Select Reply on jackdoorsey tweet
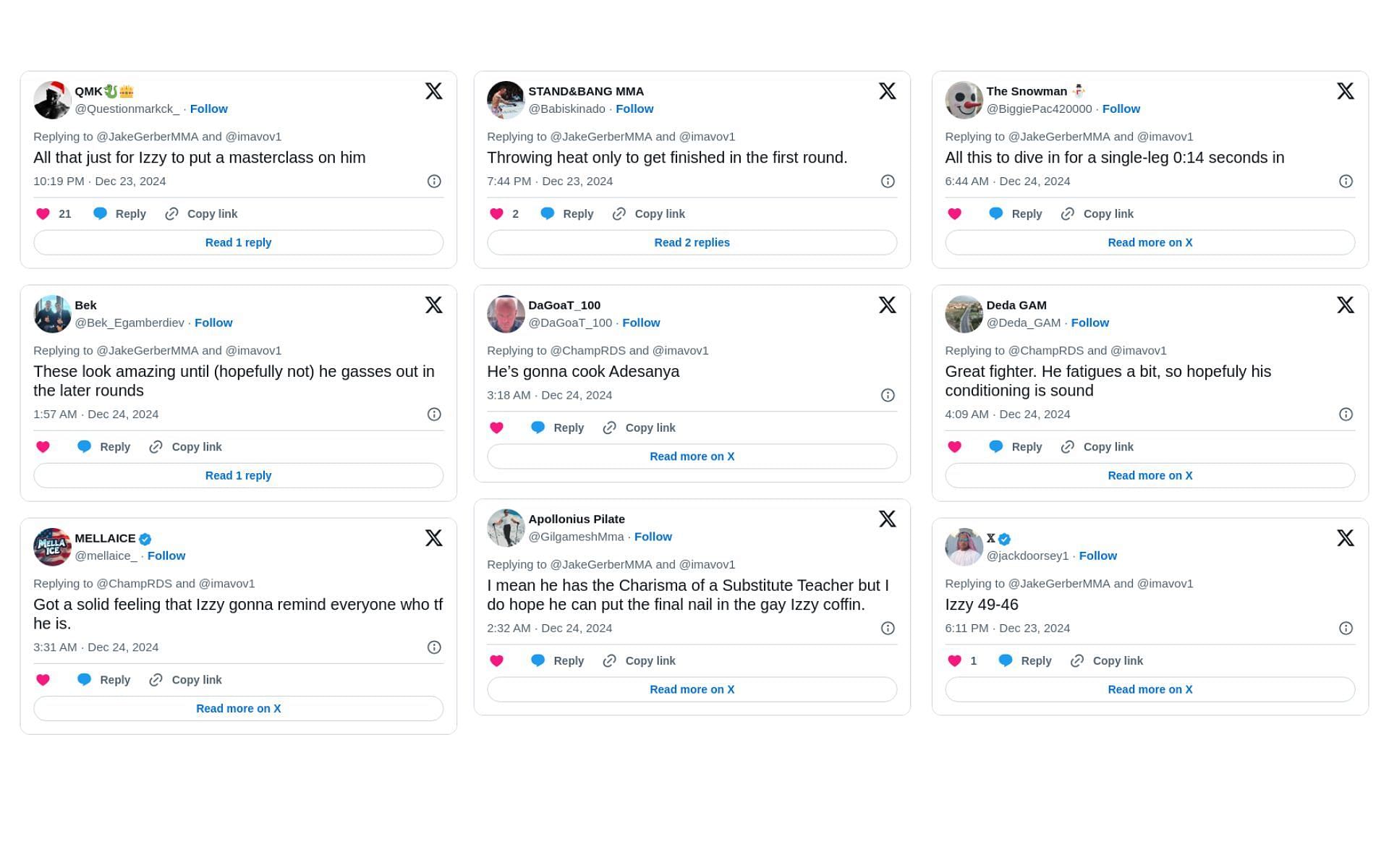1389x868 pixels. coord(1036,660)
